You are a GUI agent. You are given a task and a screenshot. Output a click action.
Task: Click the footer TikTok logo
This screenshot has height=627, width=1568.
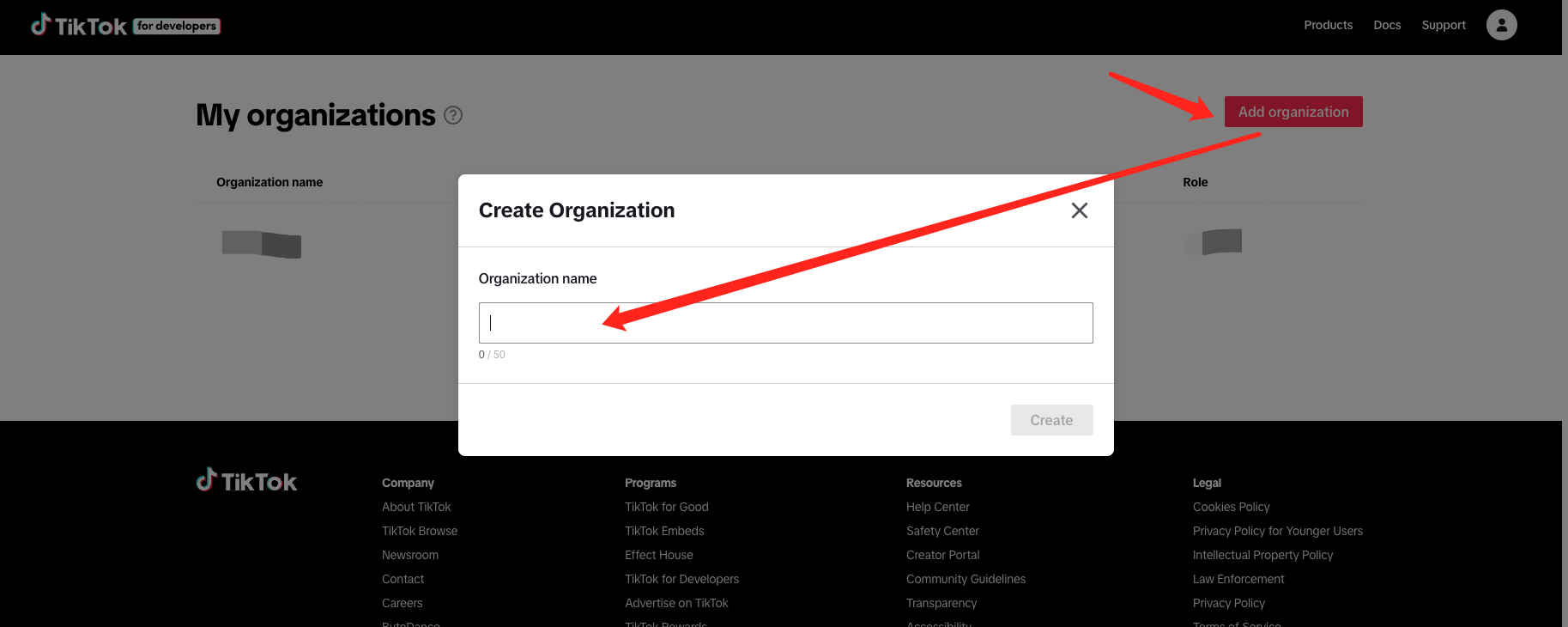point(246,481)
